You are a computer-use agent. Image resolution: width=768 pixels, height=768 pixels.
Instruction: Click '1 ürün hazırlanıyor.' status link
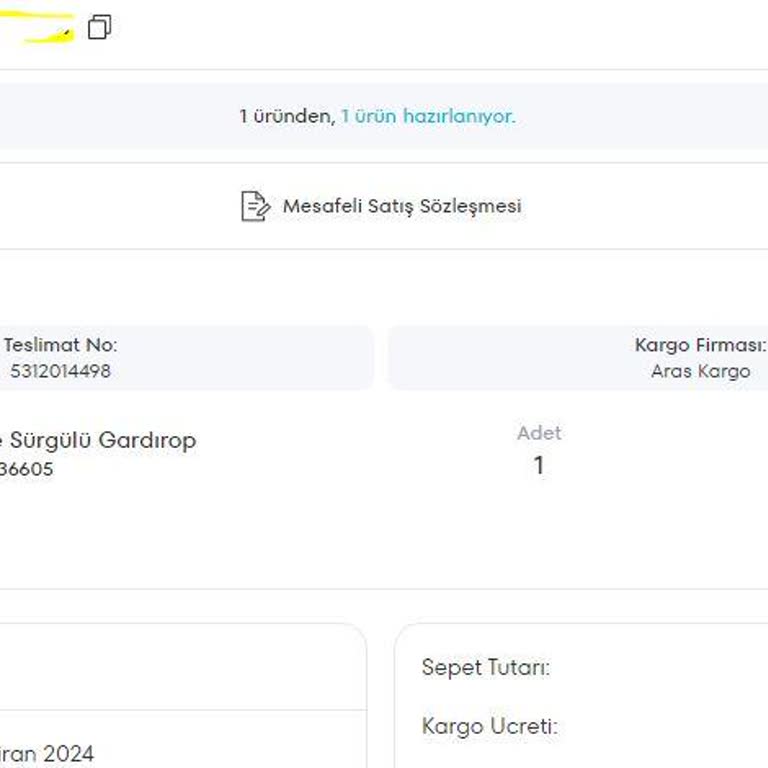point(428,116)
